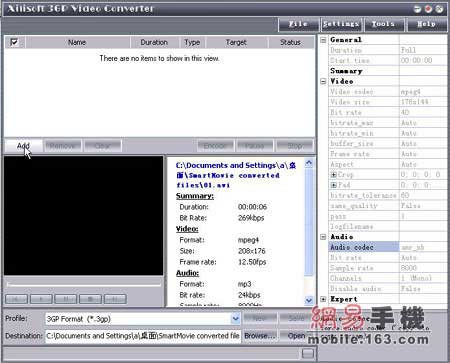Click the Status column header

[x=290, y=42]
